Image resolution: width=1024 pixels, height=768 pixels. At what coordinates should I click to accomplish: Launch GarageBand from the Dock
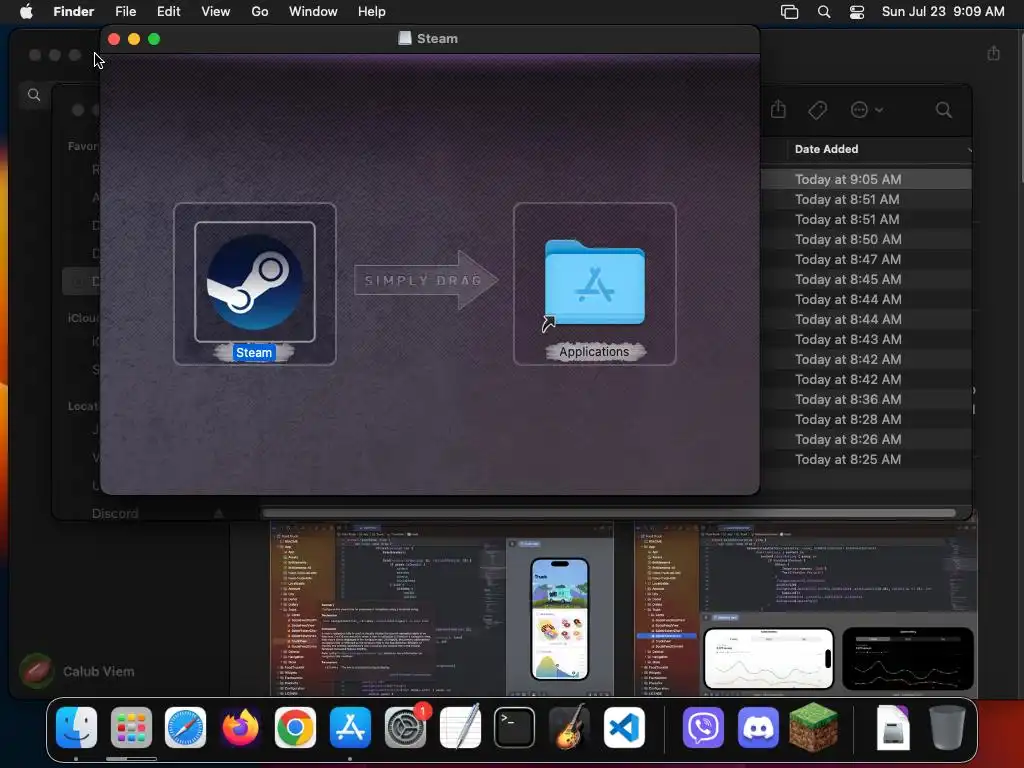[569, 728]
